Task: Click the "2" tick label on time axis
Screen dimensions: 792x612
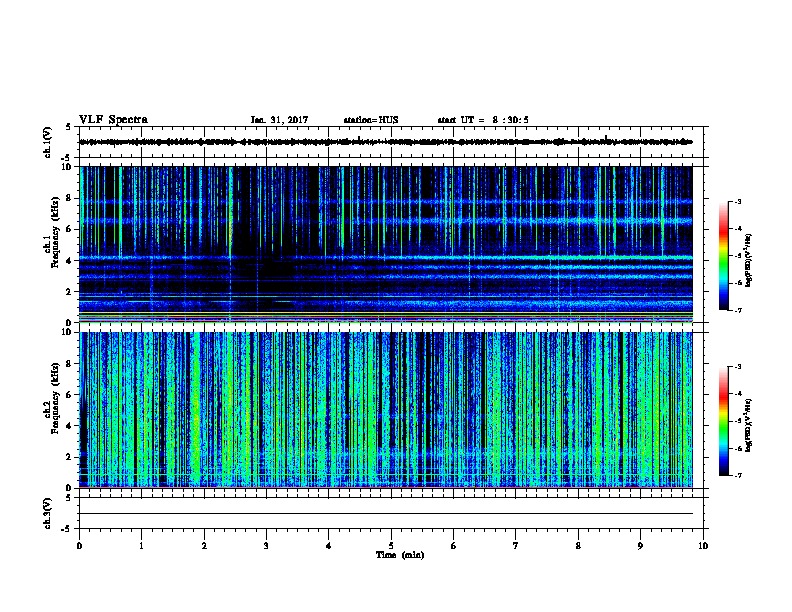Action: tap(204, 546)
